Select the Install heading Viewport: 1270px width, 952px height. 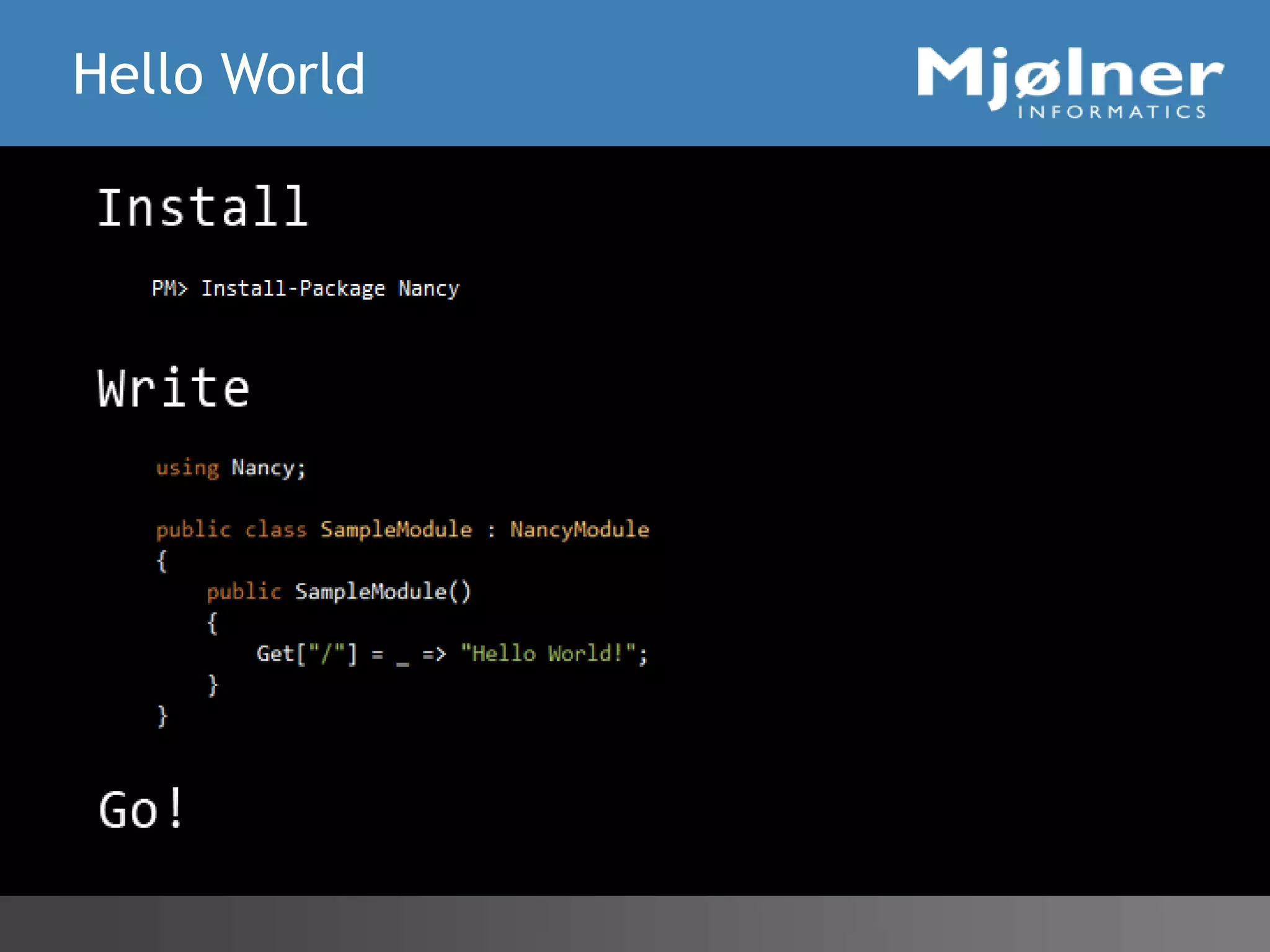[x=203, y=206]
